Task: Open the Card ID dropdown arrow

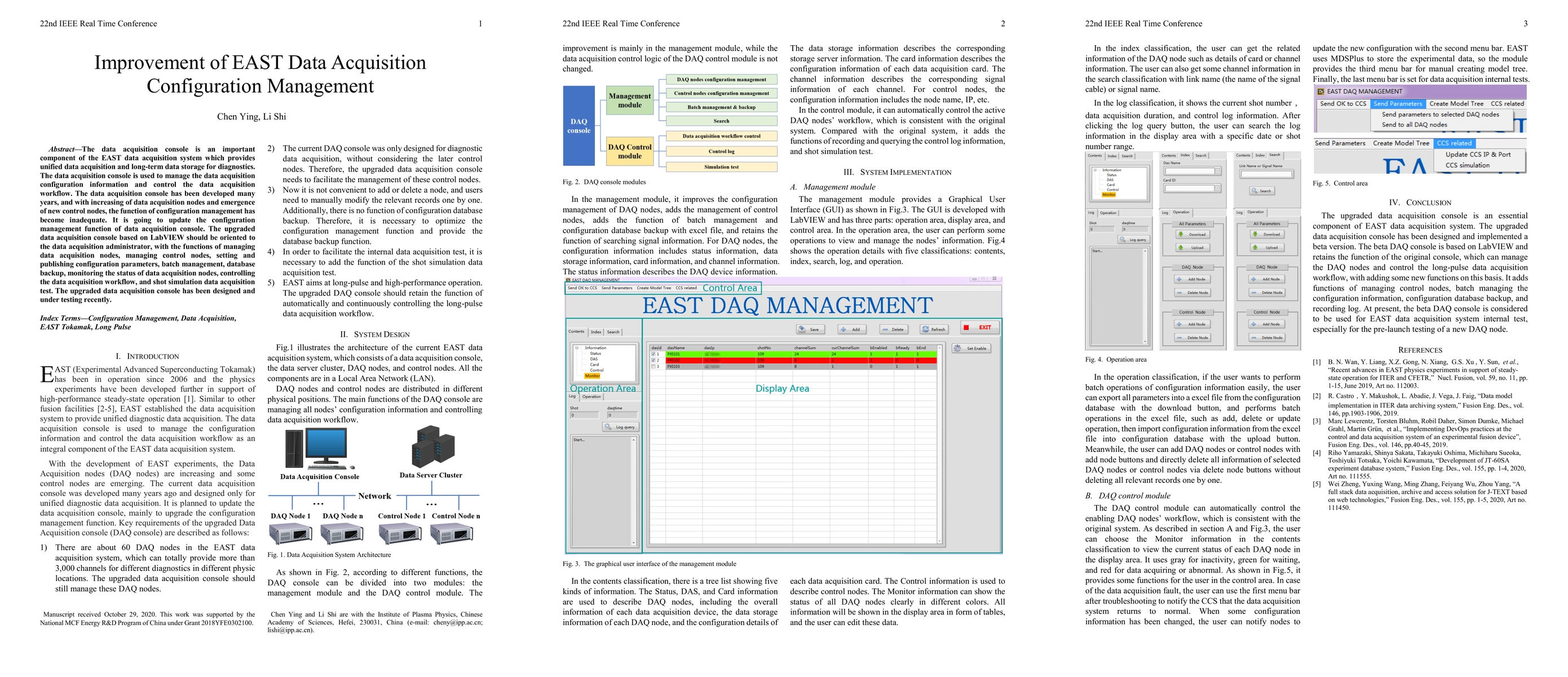Action: pos(1217,188)
